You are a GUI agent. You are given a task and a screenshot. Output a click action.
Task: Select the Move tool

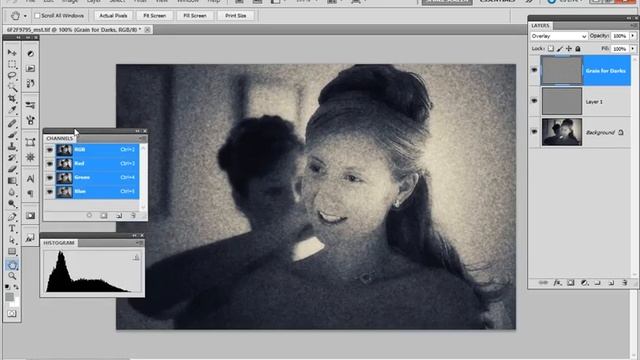click(x=12, y=53)
